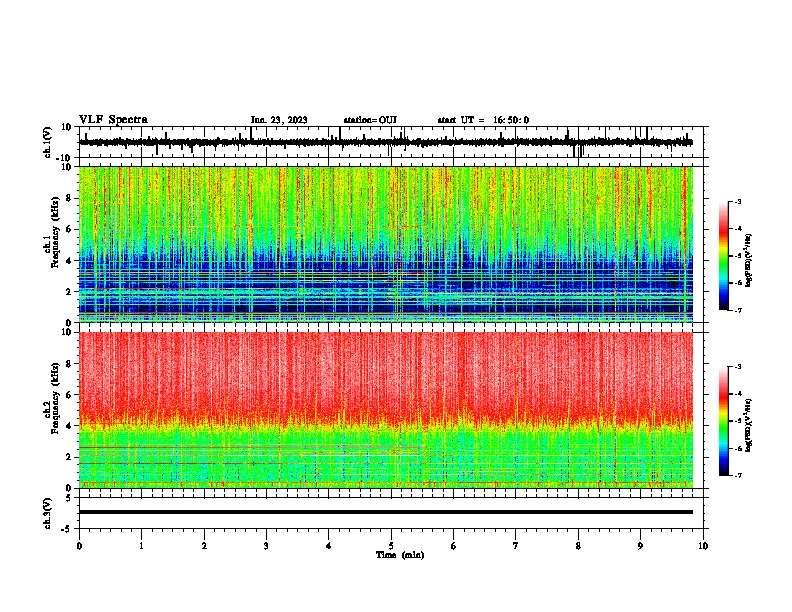Select the "Jan. 23, 2023" date label
The height and width of the screenshot is (612, 792).
[x=279, y=120]
